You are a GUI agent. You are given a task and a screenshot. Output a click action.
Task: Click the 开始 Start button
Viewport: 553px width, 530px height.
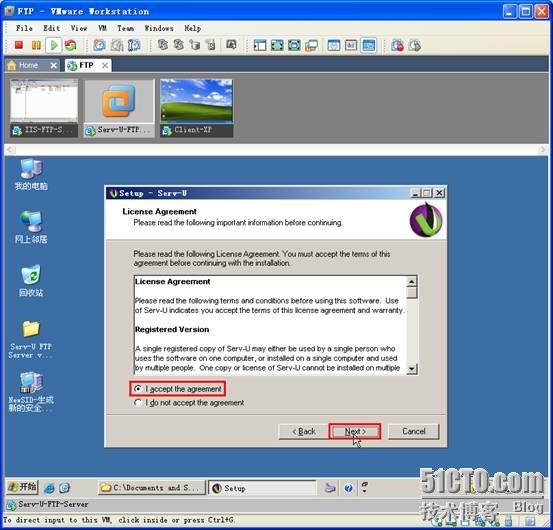coord(22,487)
